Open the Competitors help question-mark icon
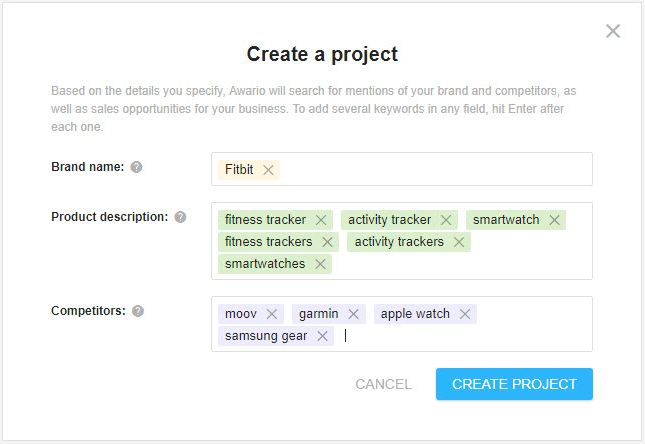Screen dimensions: 645x444 pyautogui.click(x=138, y=311)
